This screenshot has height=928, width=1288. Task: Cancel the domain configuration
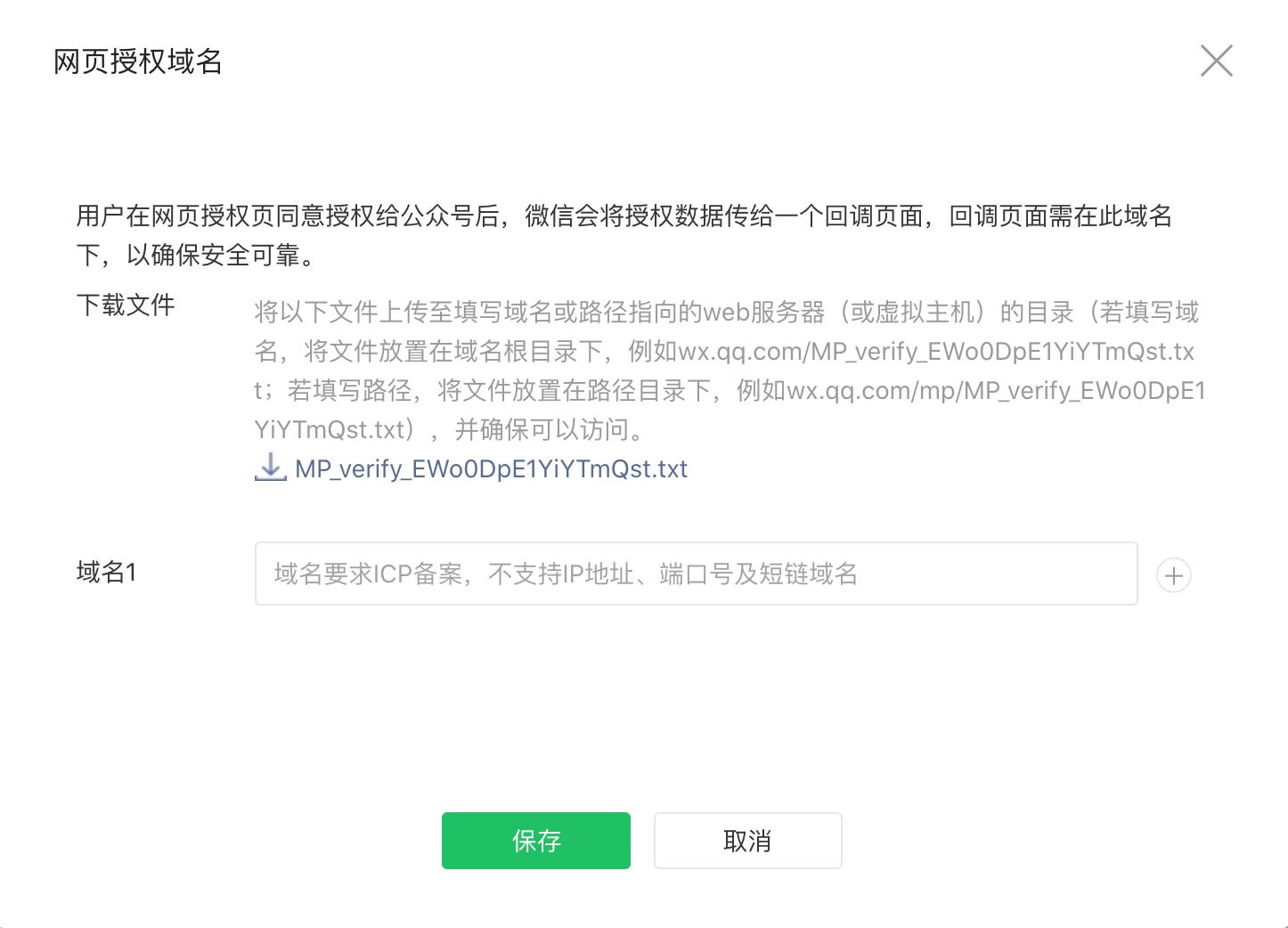(x=747, y=840)
